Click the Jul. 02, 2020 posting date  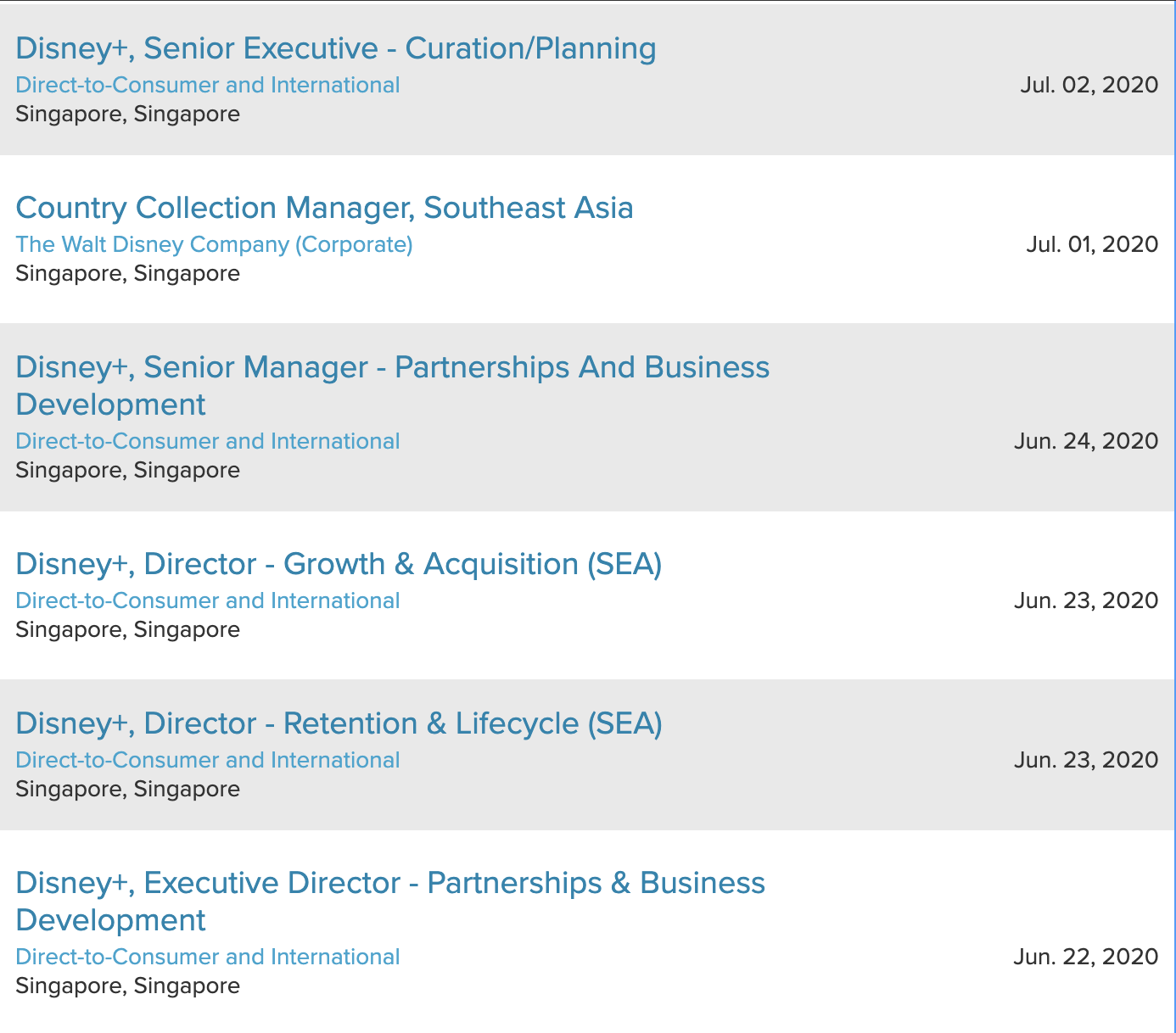tap(1089, 85)
